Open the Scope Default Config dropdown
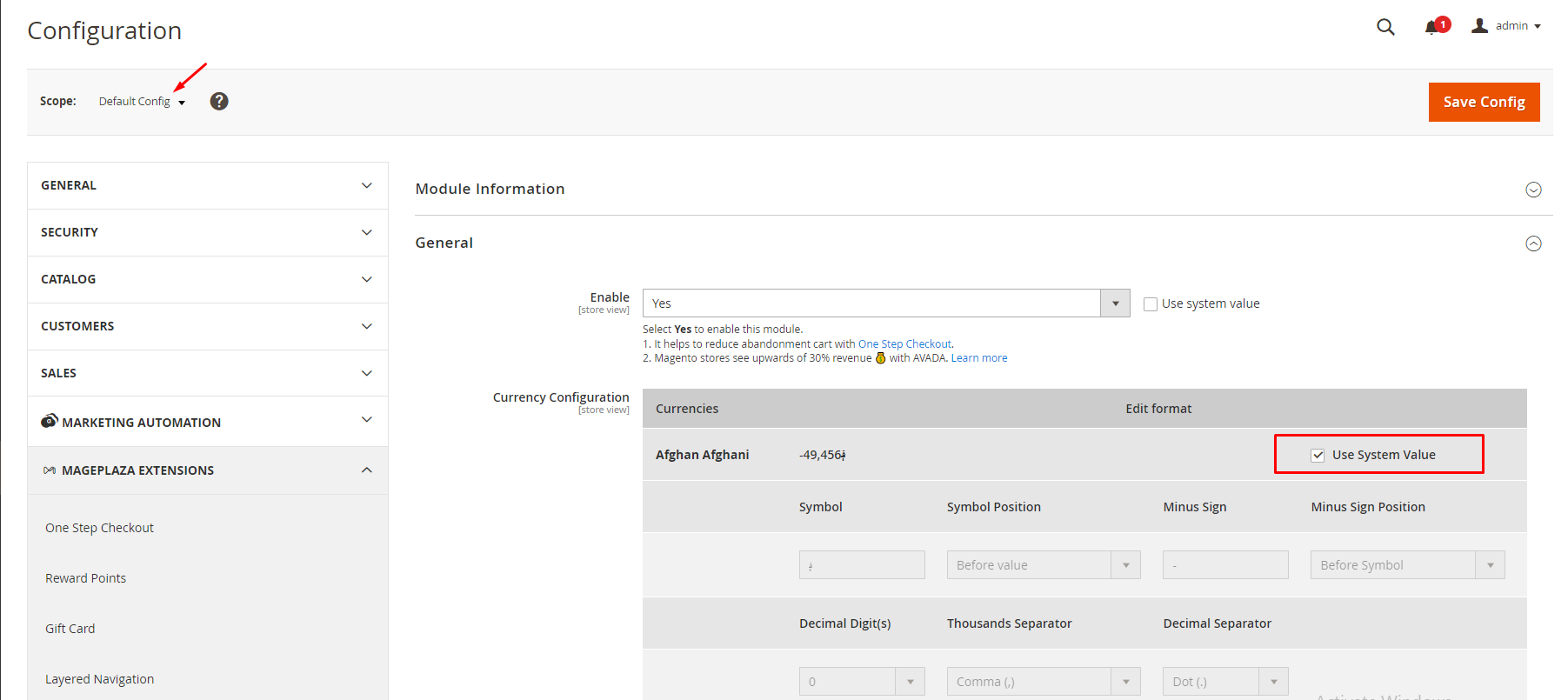 [x=142, y=102]
